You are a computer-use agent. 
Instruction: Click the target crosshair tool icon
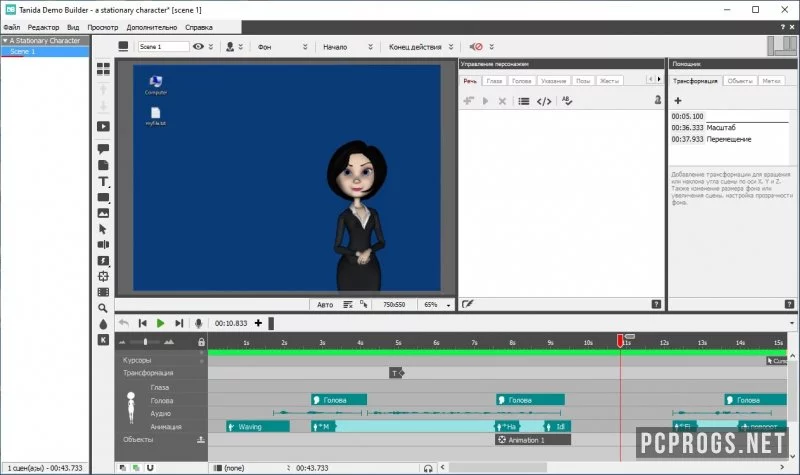point(103,277)
